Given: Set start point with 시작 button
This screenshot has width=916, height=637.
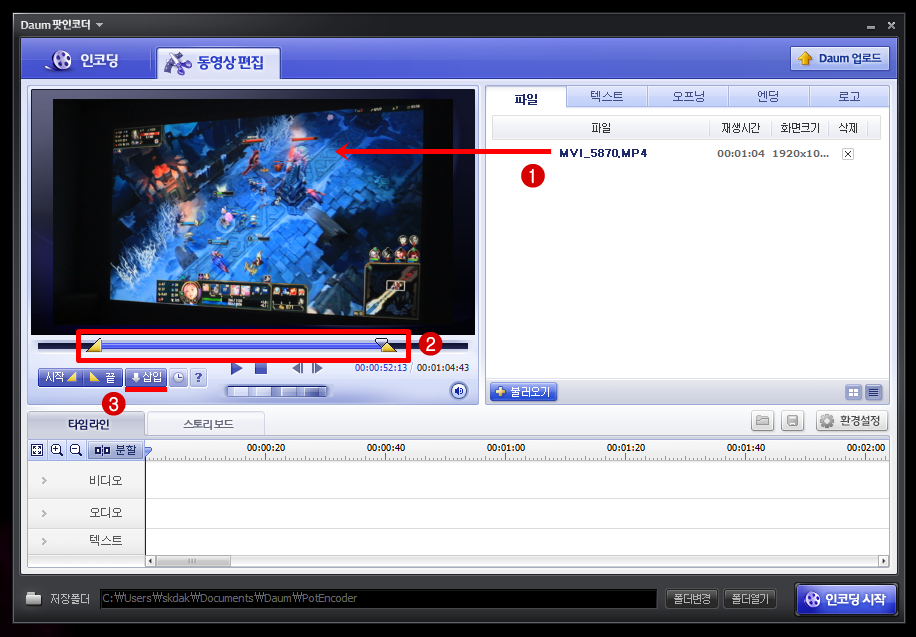Looking at the screenshot, I should tap(60, 378).
